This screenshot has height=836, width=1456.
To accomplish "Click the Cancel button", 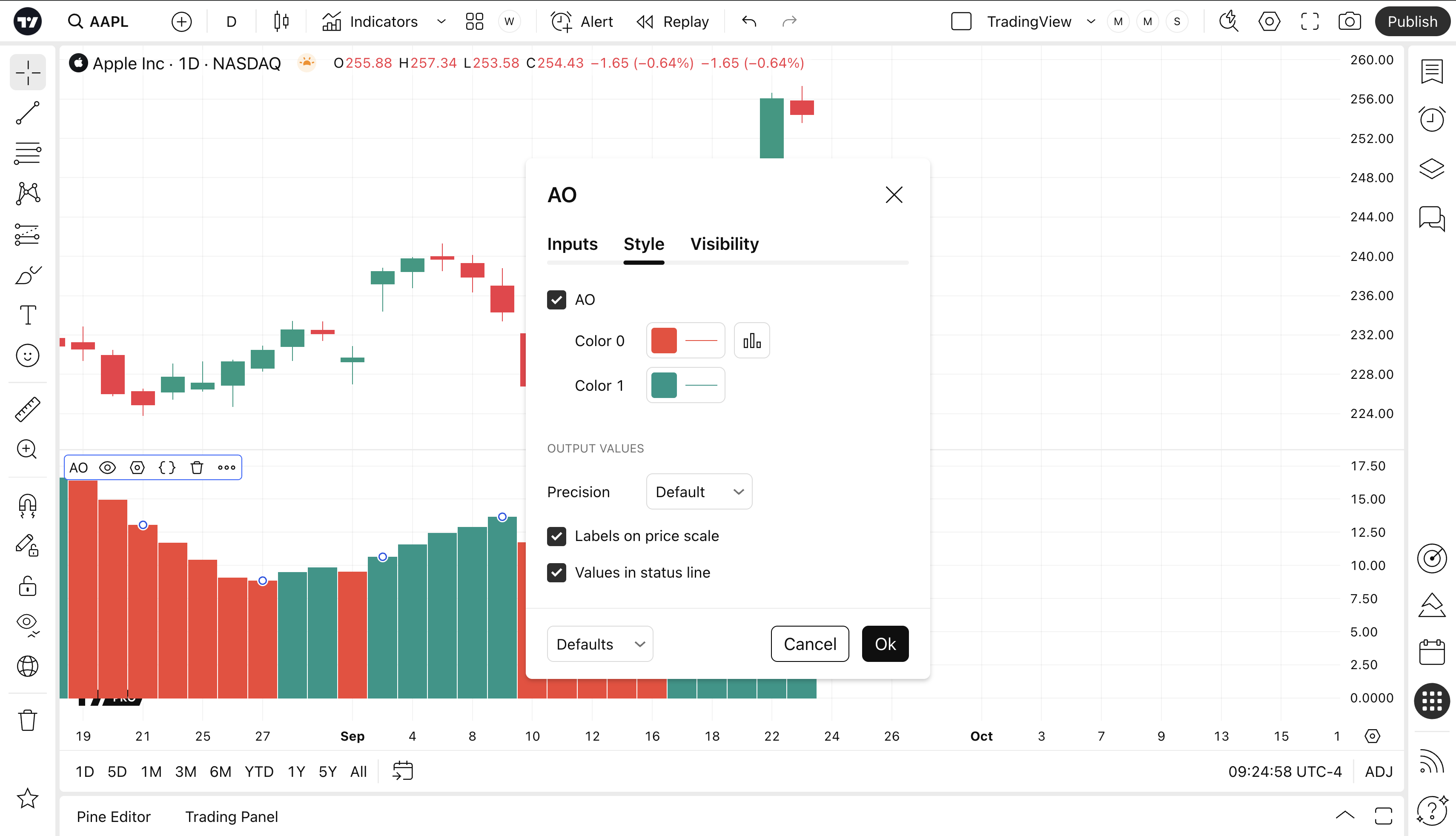I will pyautogui.click(x=809, y=644).
